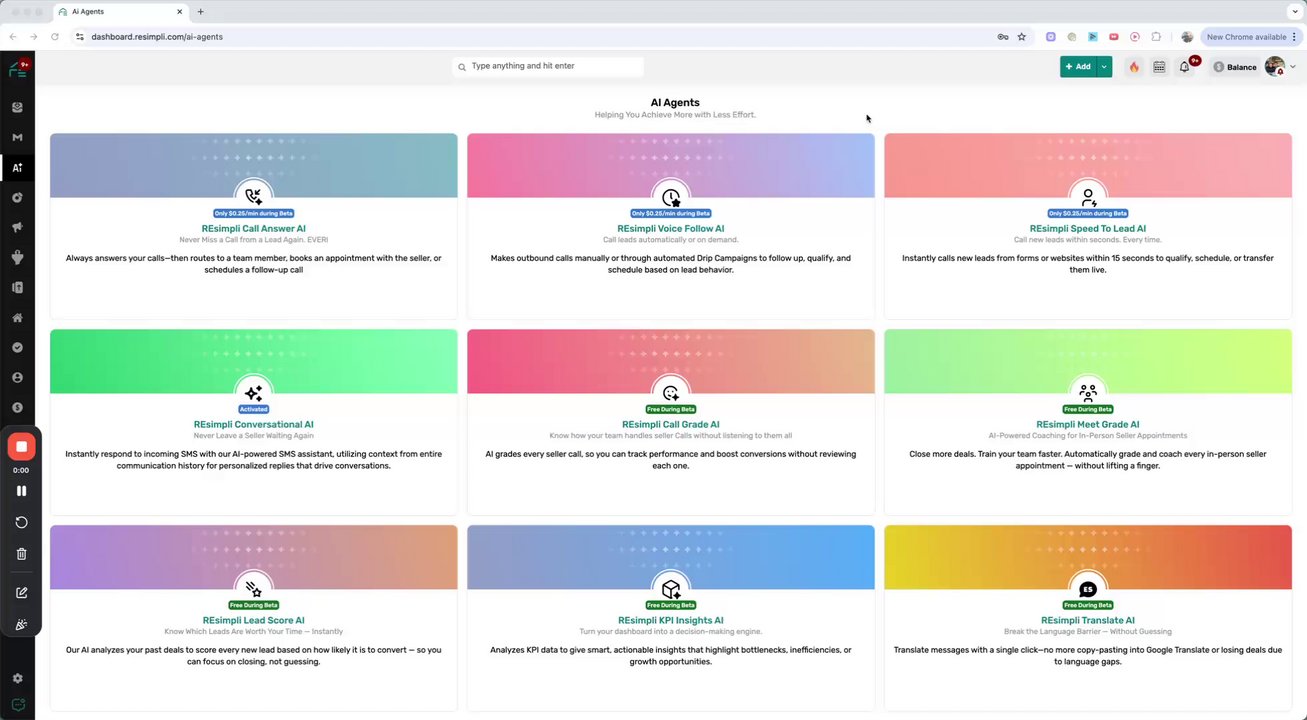Open the Balance button

tap(1235, 67)
